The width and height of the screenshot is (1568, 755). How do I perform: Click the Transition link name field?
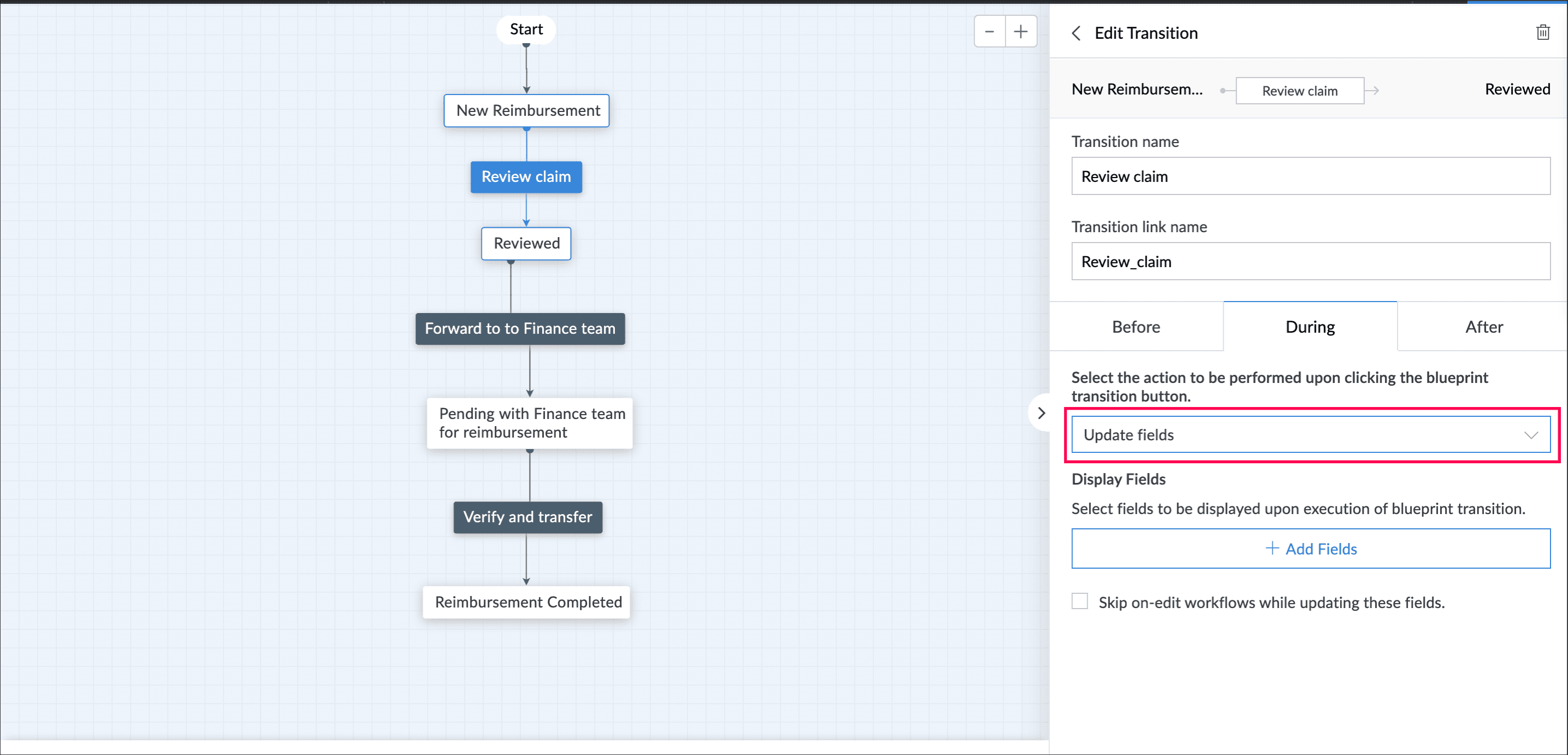coord(1310,262)
